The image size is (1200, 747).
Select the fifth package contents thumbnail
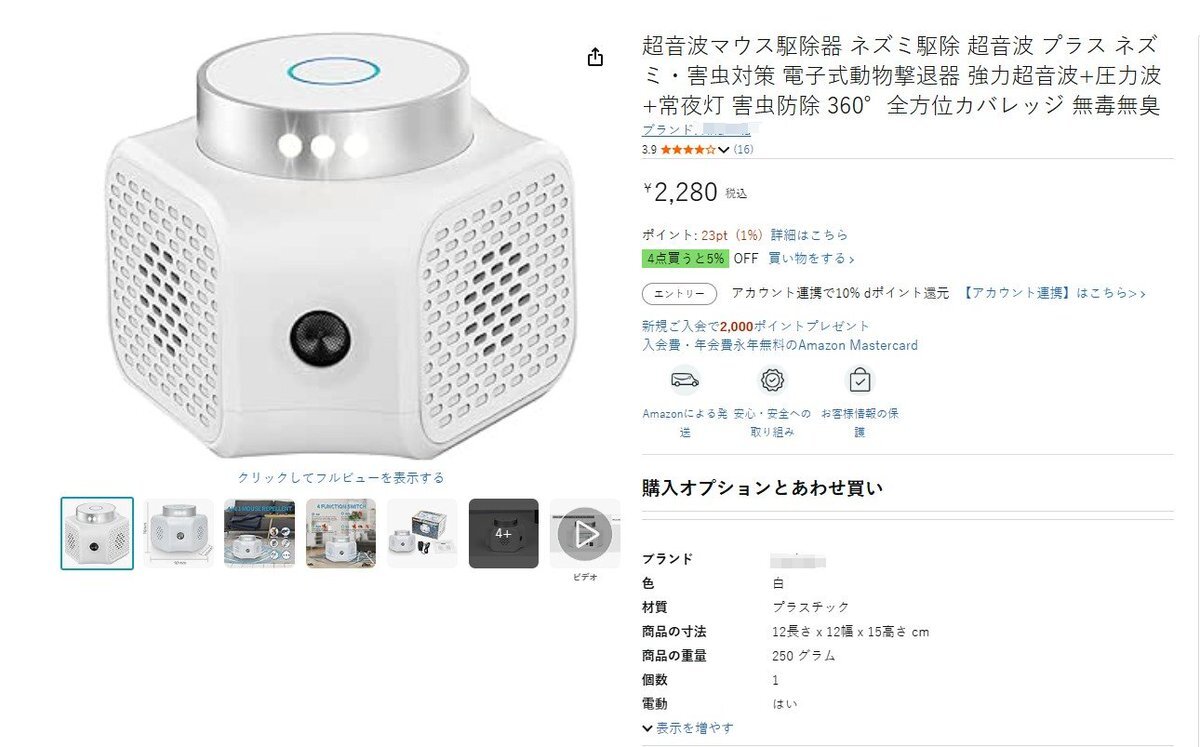pyautogui.click(x=422, y=534)
